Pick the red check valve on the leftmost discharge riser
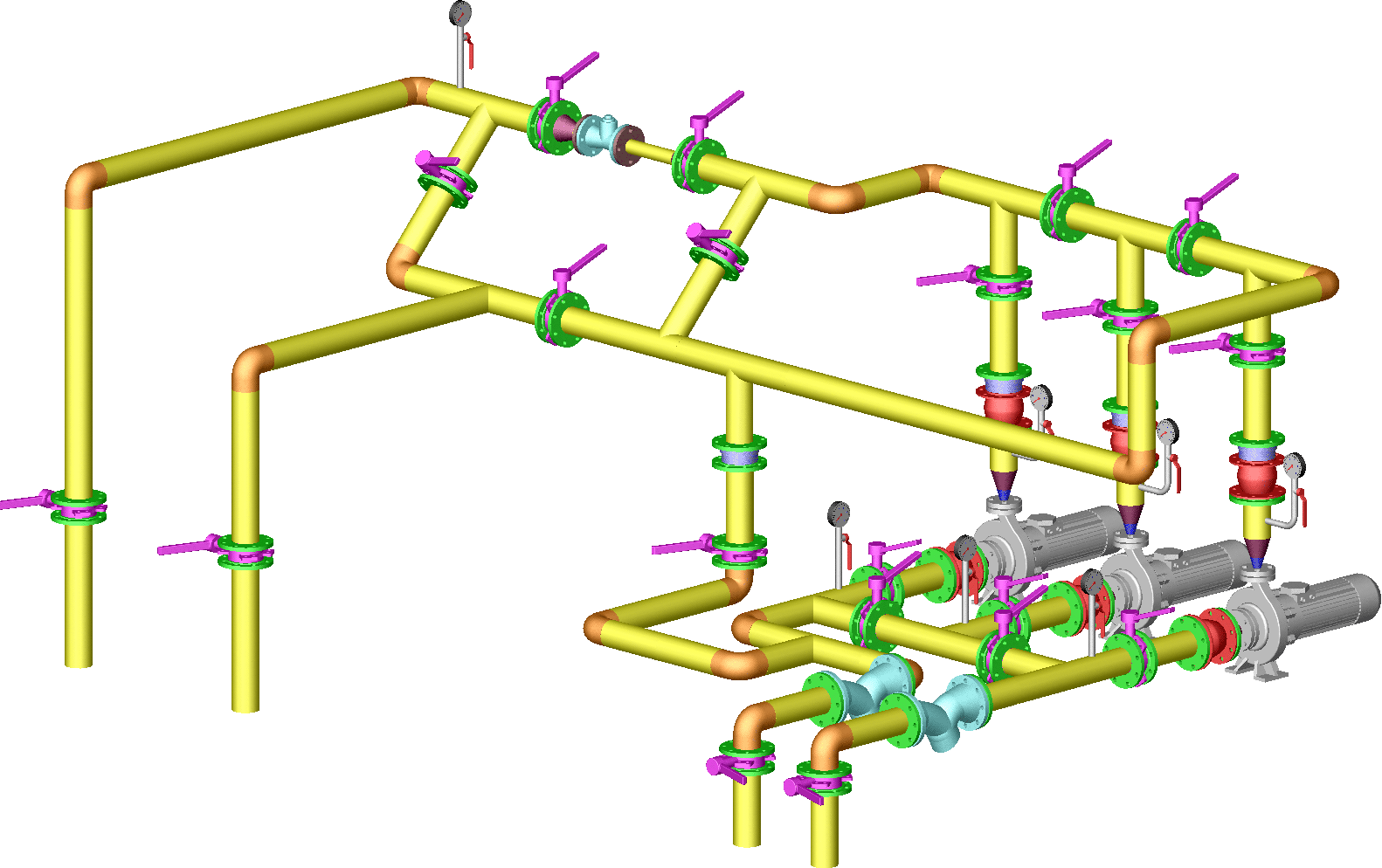Viewport: 1382px width, 868px height. click(x=1004, y=407)
